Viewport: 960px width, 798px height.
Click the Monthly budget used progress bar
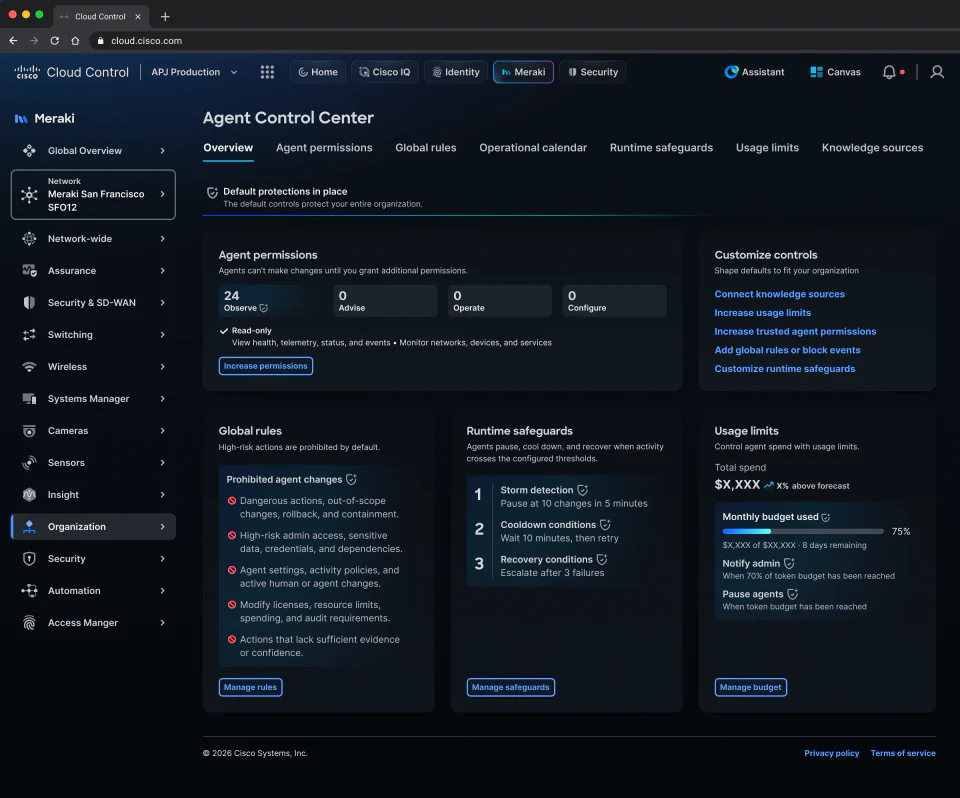(x=803, y=532)
